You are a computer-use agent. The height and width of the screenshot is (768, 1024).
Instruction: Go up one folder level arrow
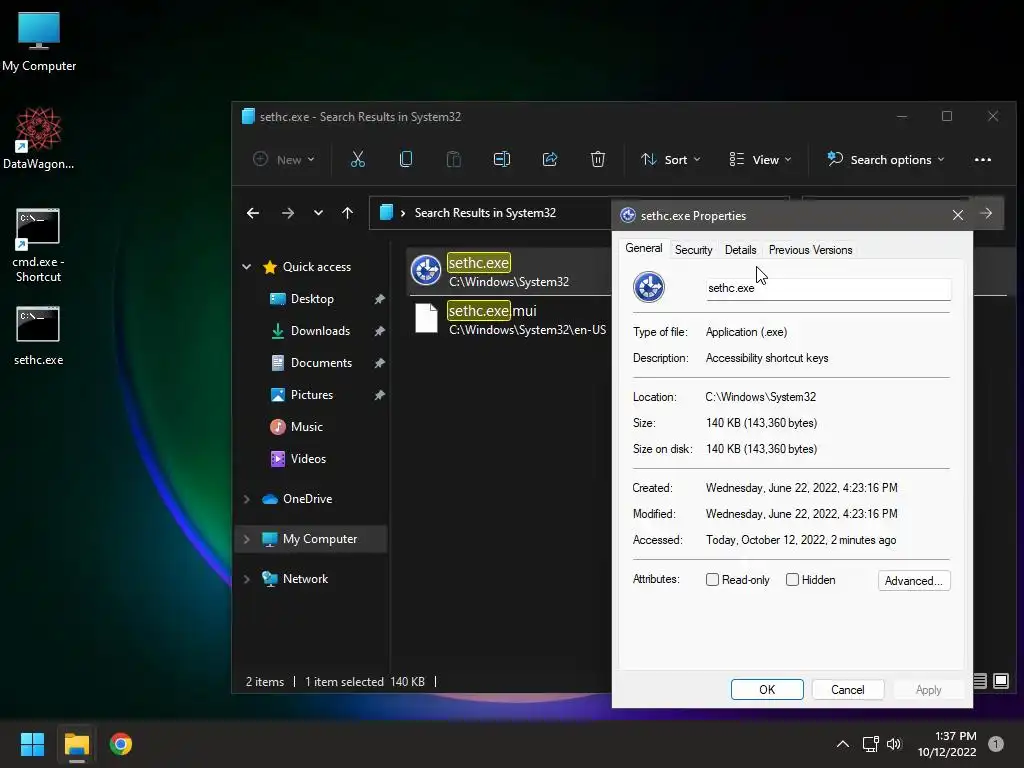click(x=347, y=213)
